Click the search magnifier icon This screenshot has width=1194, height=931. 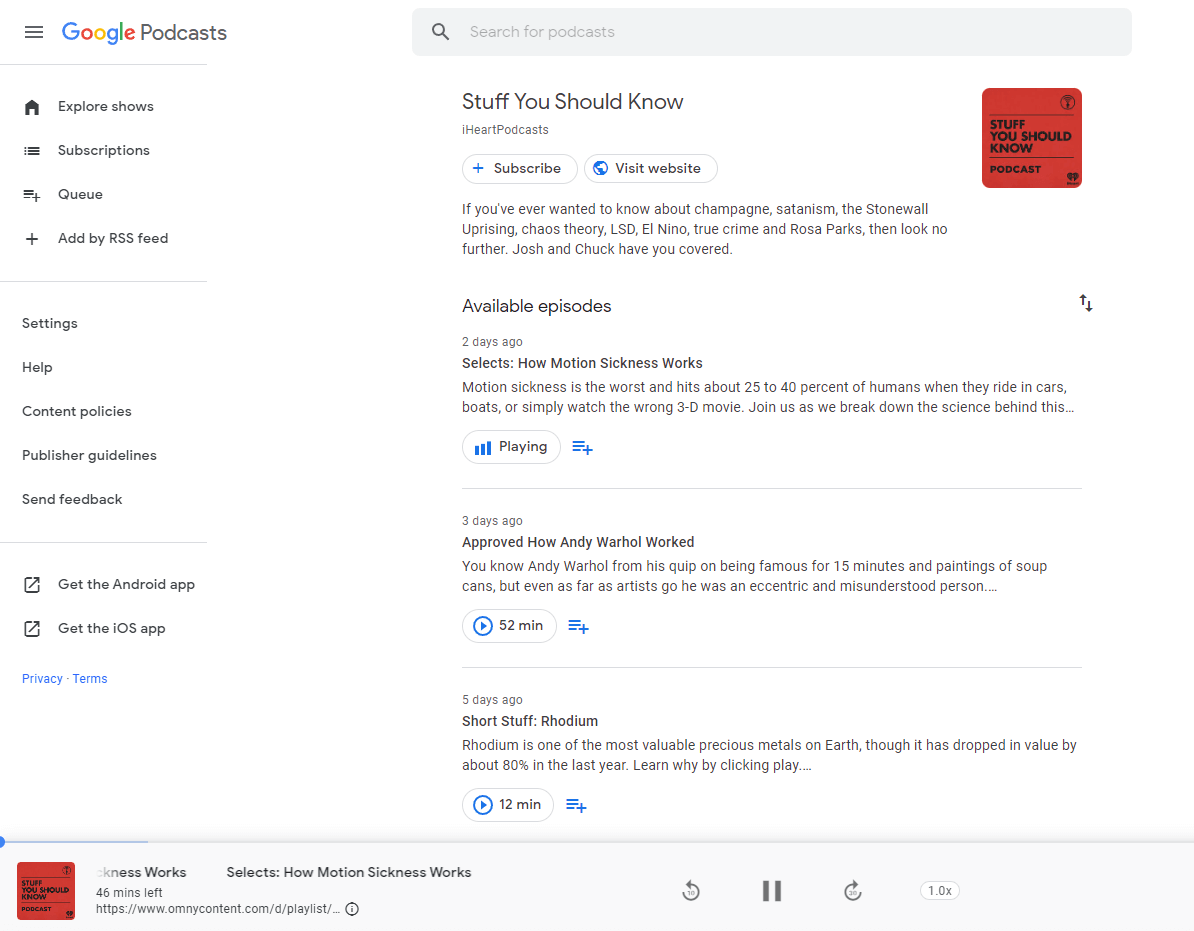(440, 32)
